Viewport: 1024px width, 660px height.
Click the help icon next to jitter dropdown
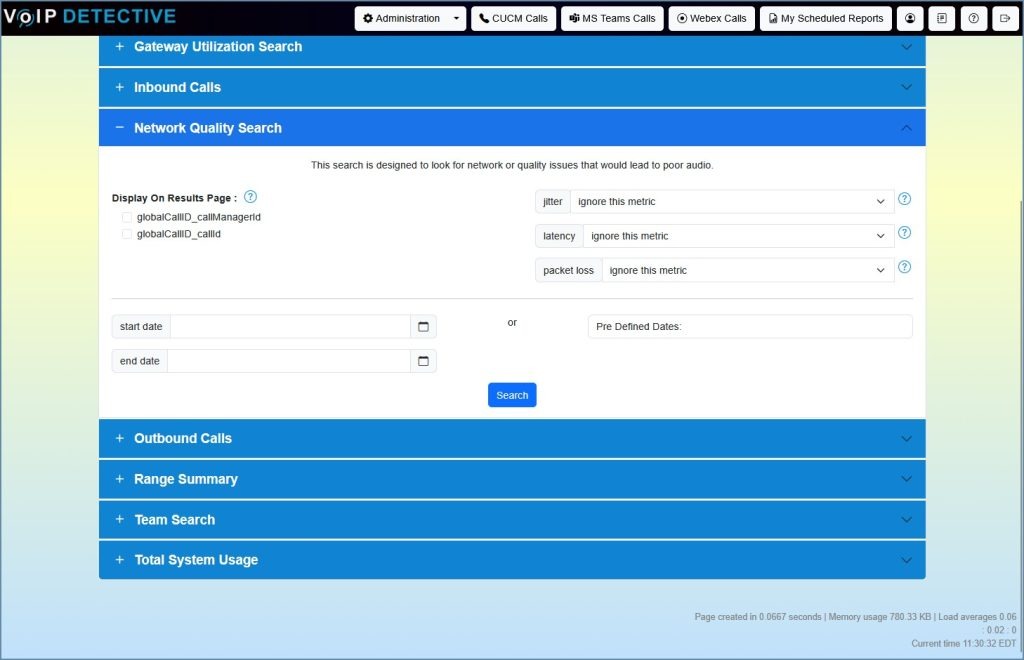(x=904, y=199)
